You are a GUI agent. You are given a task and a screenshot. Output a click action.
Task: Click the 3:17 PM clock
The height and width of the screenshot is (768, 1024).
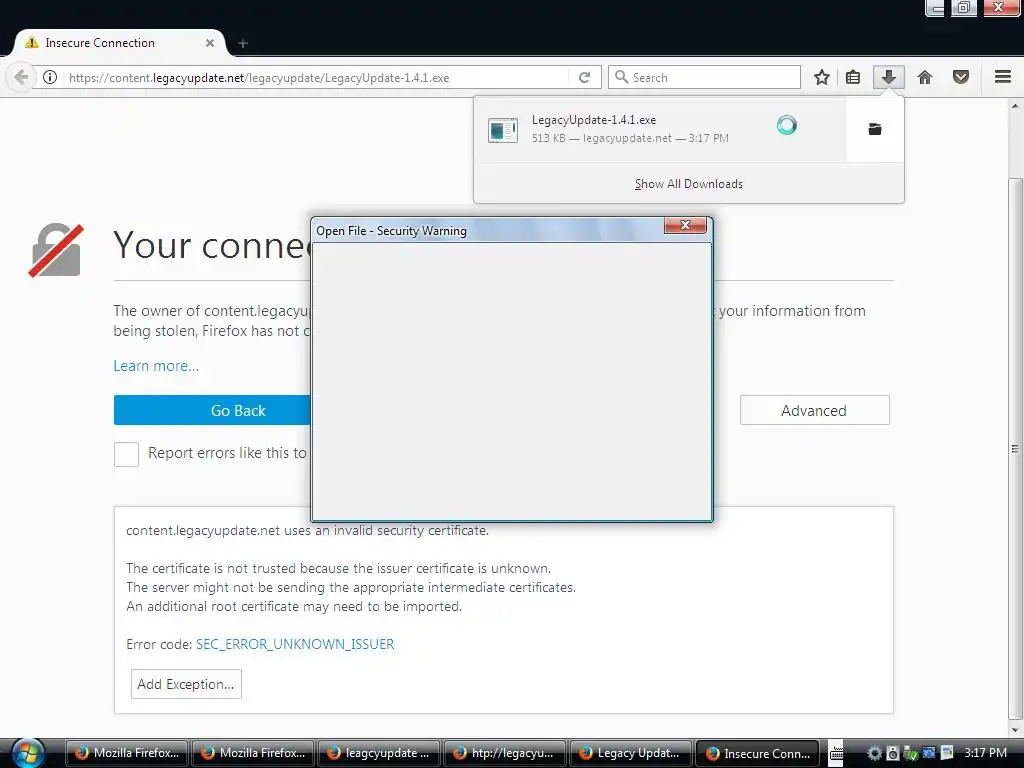pyautogui.click(x=985, y=752)
